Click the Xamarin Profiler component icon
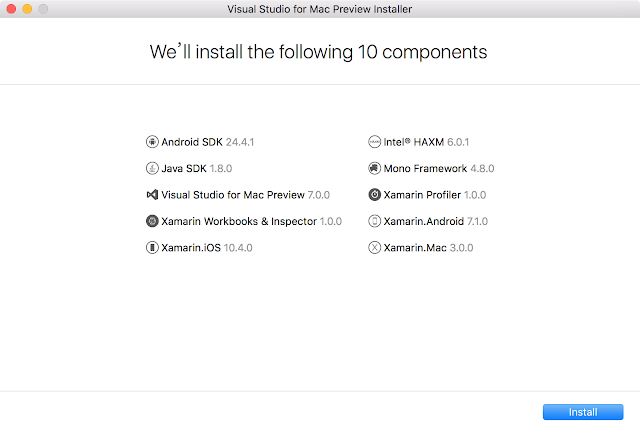 (375, 195)
